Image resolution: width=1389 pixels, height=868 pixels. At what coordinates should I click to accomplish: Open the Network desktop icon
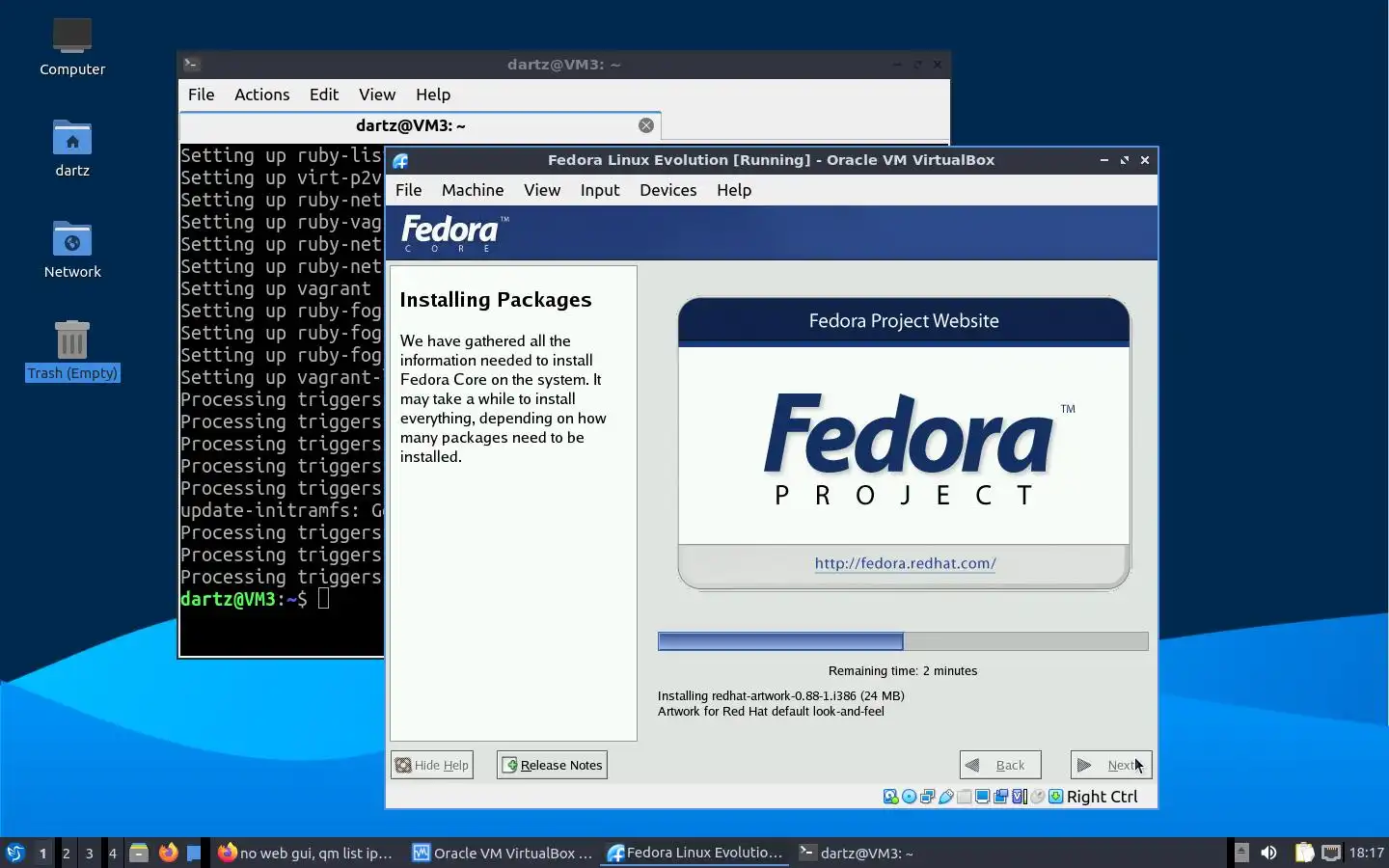[x=72, y=249]
